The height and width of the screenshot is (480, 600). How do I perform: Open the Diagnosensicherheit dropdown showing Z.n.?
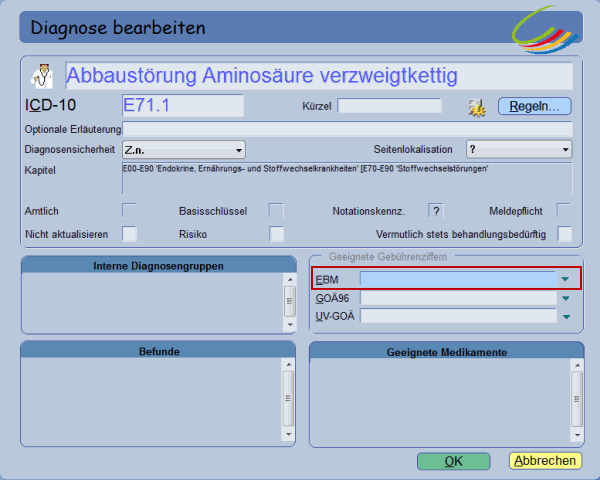point(184,150)
